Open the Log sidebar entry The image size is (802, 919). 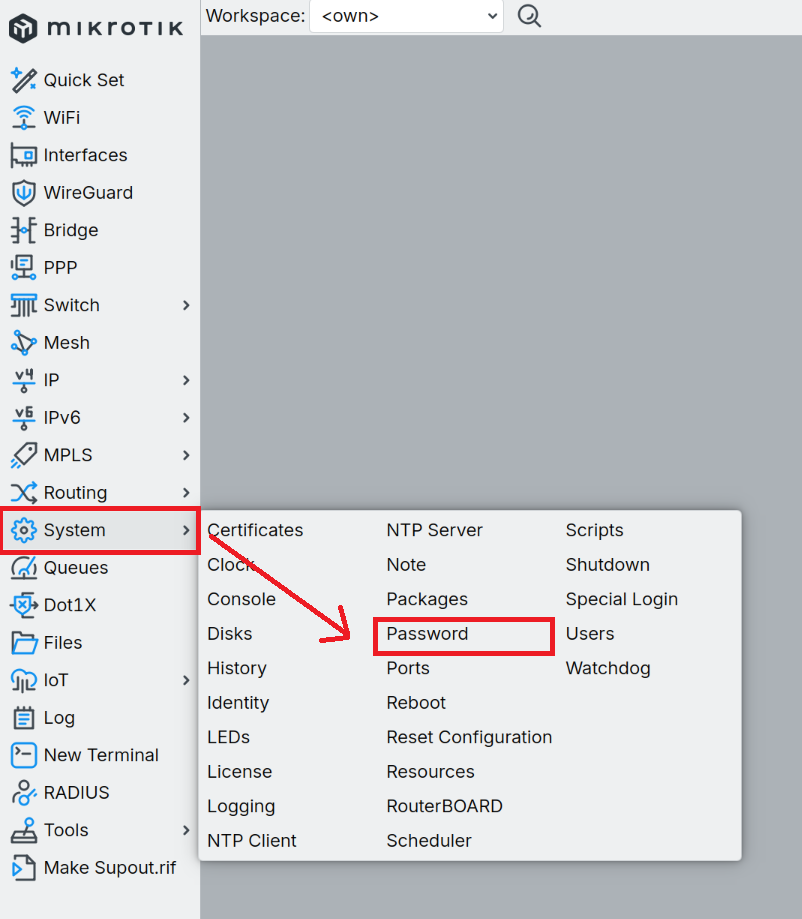[x=59, y=718]
